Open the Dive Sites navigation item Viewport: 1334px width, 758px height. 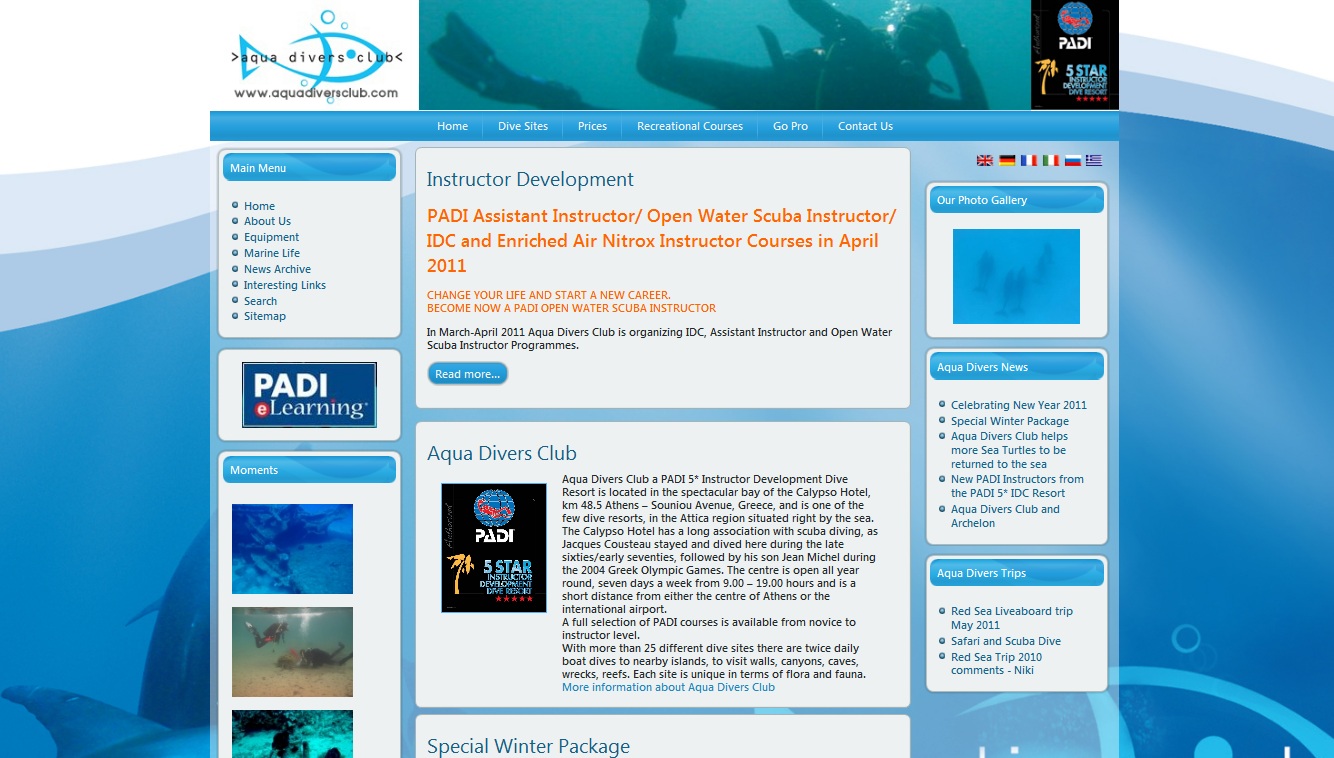tap(522, 126)
